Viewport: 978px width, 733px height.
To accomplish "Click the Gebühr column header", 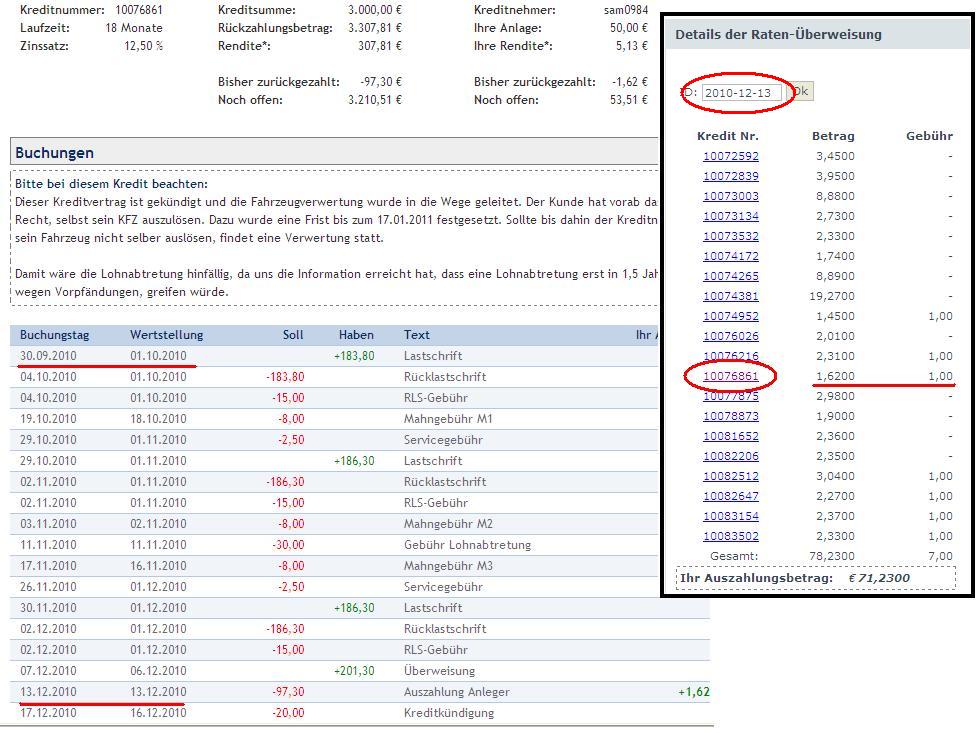I will (929, 136).
